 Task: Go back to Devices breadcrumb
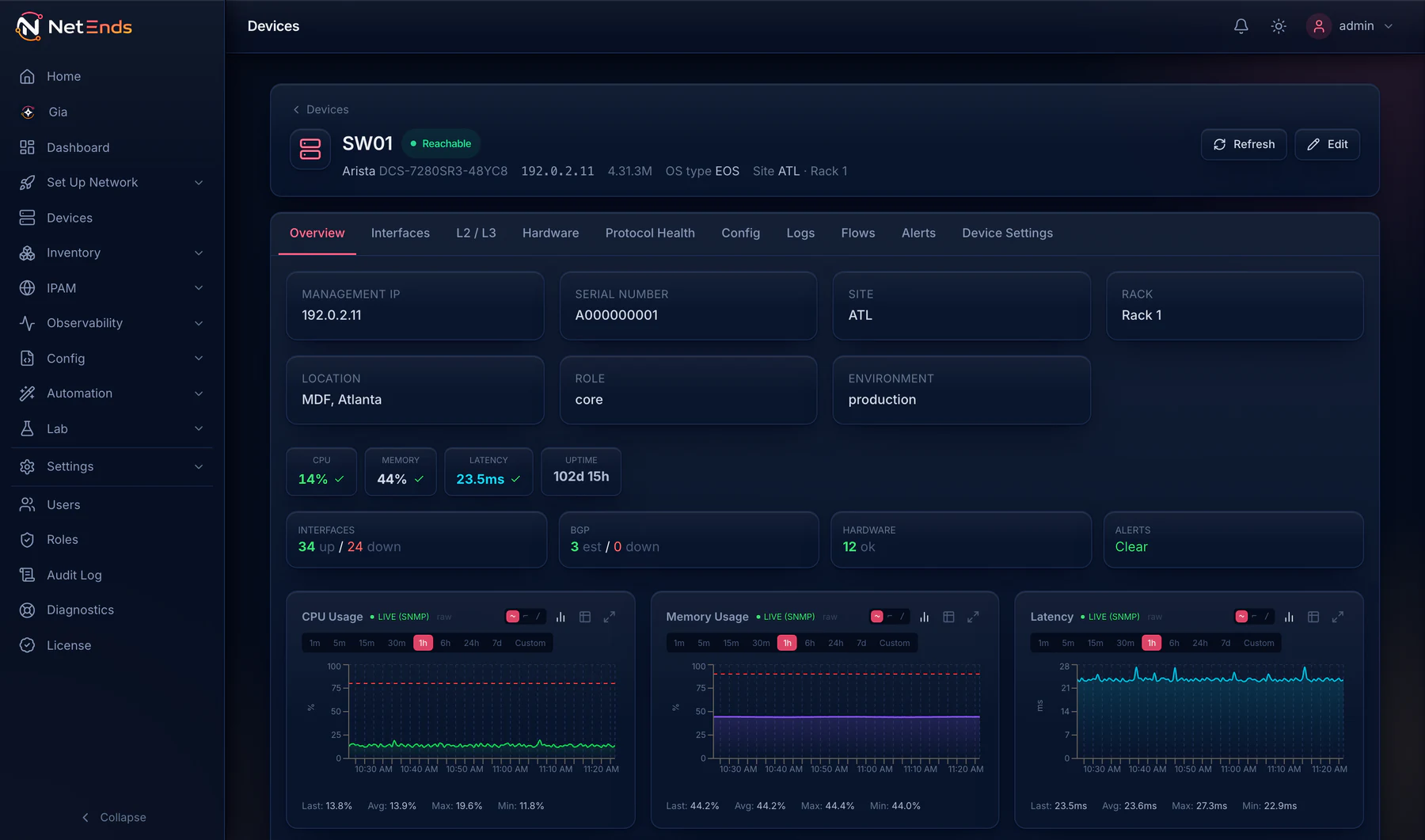click(x=321, y=109)
